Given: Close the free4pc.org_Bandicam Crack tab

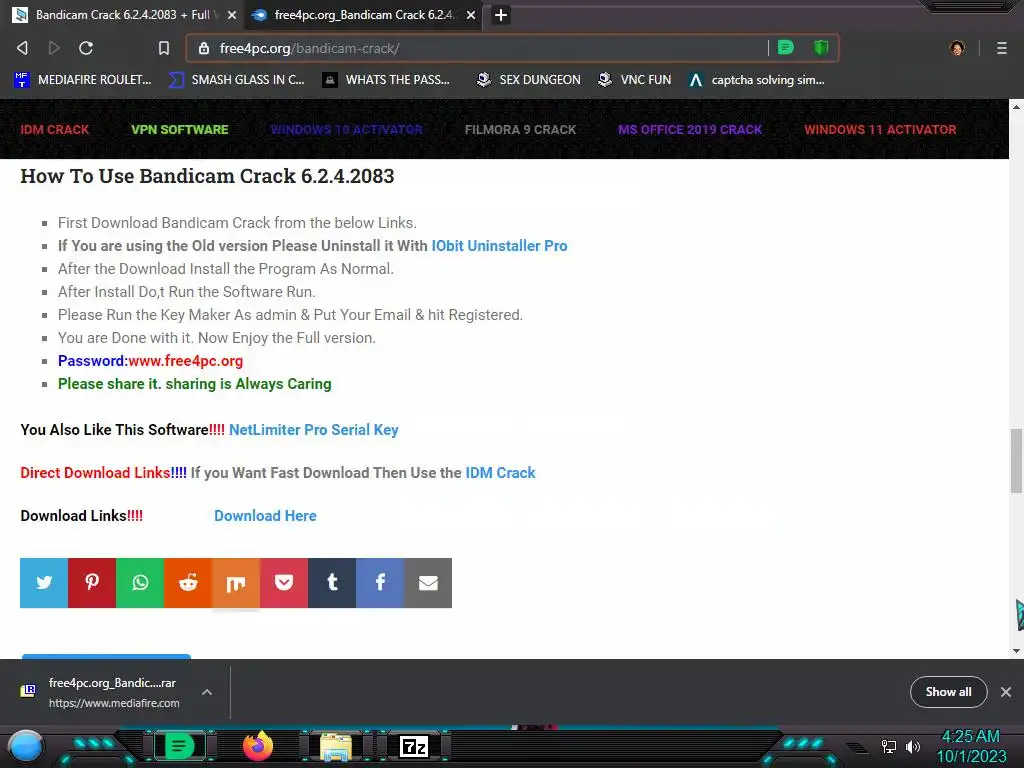Looking at the screenshot, I should (471, 15).
